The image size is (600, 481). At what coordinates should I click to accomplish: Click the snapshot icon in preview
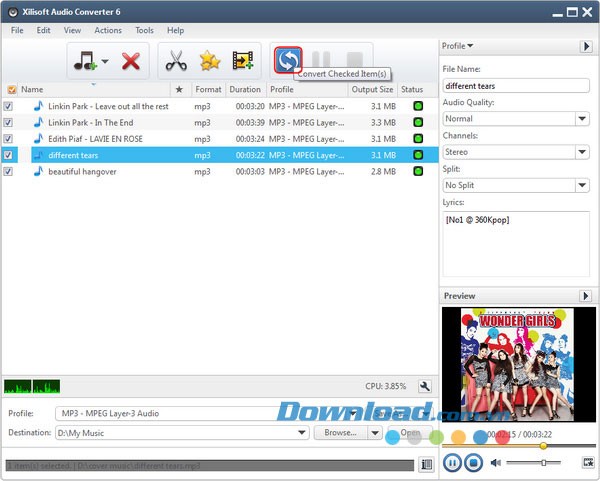[x=588, y=462]
